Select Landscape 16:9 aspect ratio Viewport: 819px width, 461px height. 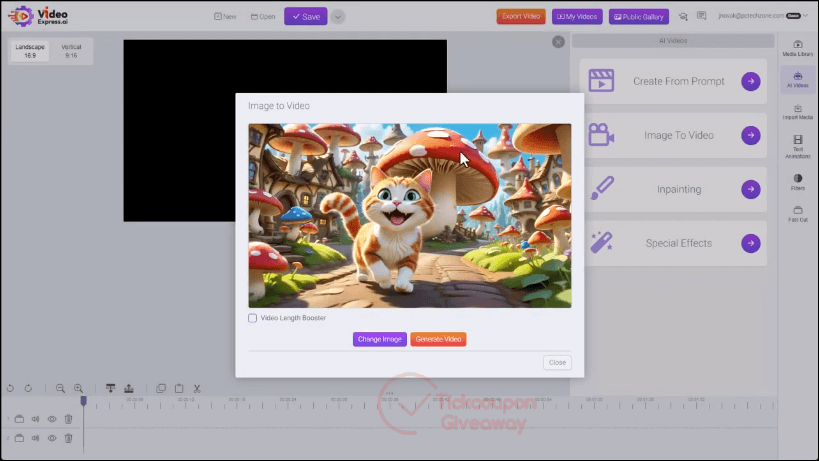(30, 51)
